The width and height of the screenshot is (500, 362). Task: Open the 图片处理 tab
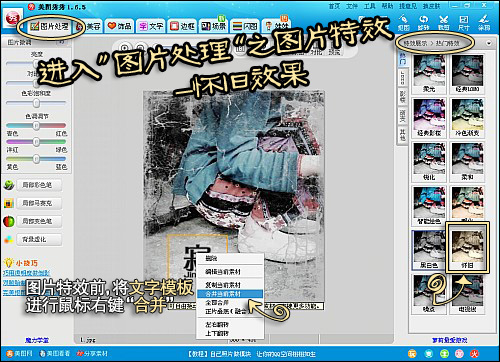[x=49, y=26]
